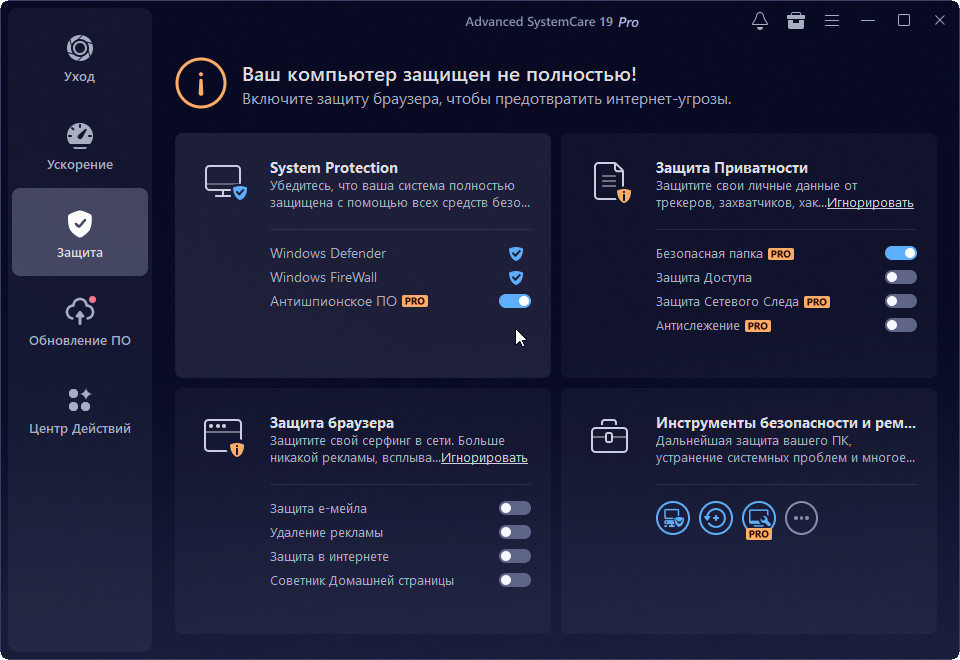Click Игнорировать link under Защита браузера
Screen dimensions: 960x660
click(484, 458)
